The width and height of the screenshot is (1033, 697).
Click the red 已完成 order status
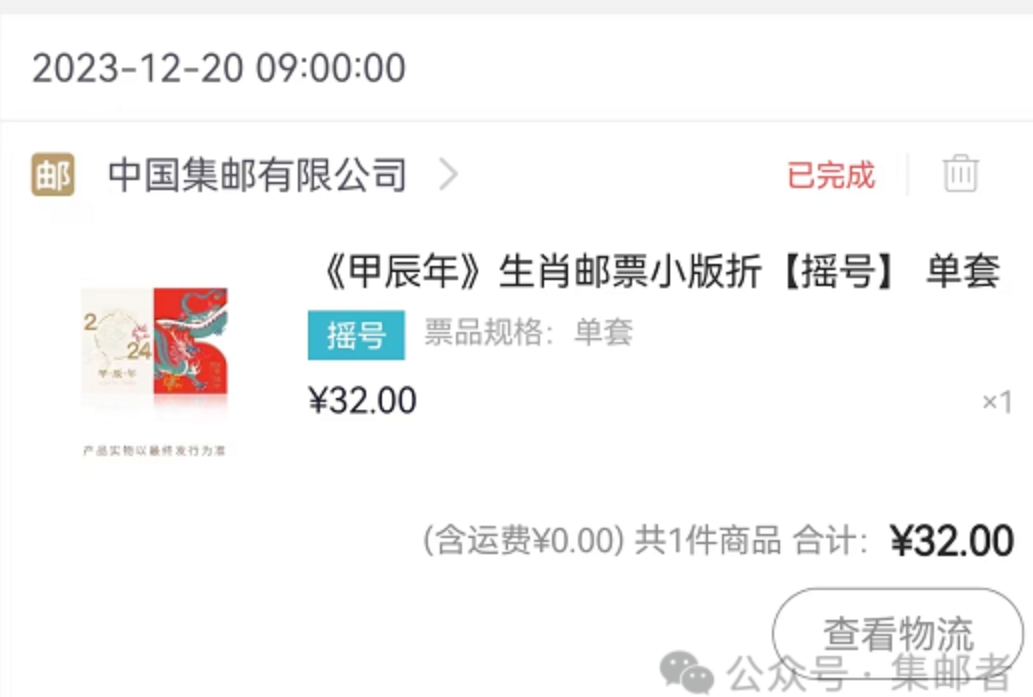pyautogui.click(x=831, y=175)
